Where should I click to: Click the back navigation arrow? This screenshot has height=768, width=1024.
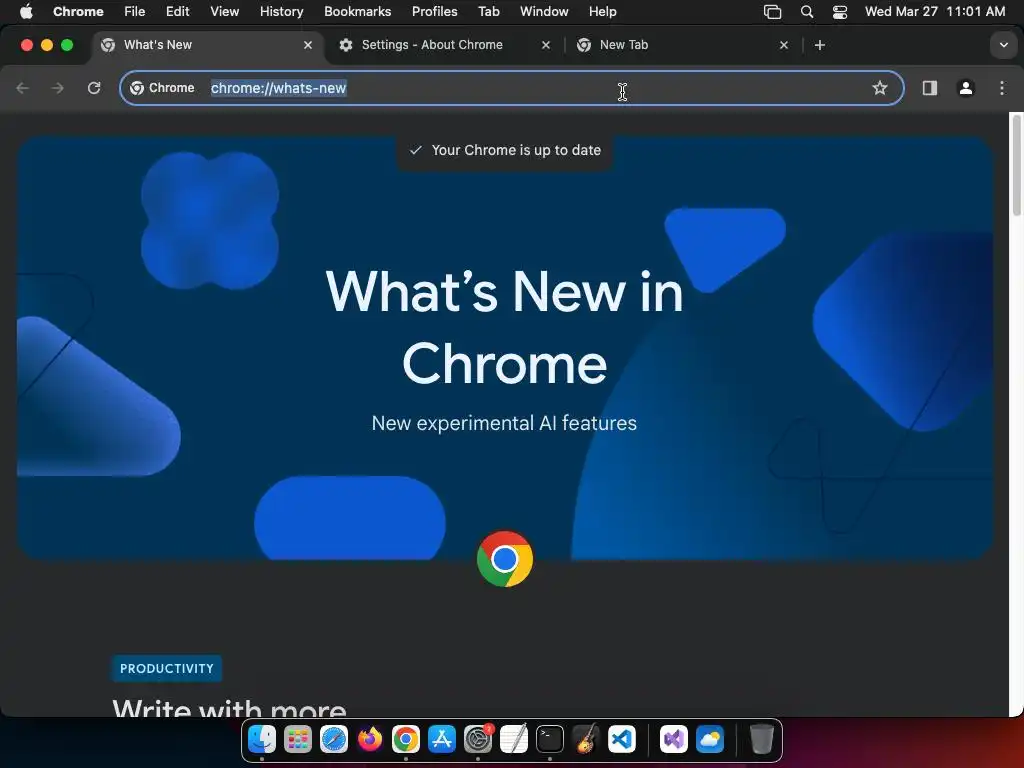pos(23,88)
